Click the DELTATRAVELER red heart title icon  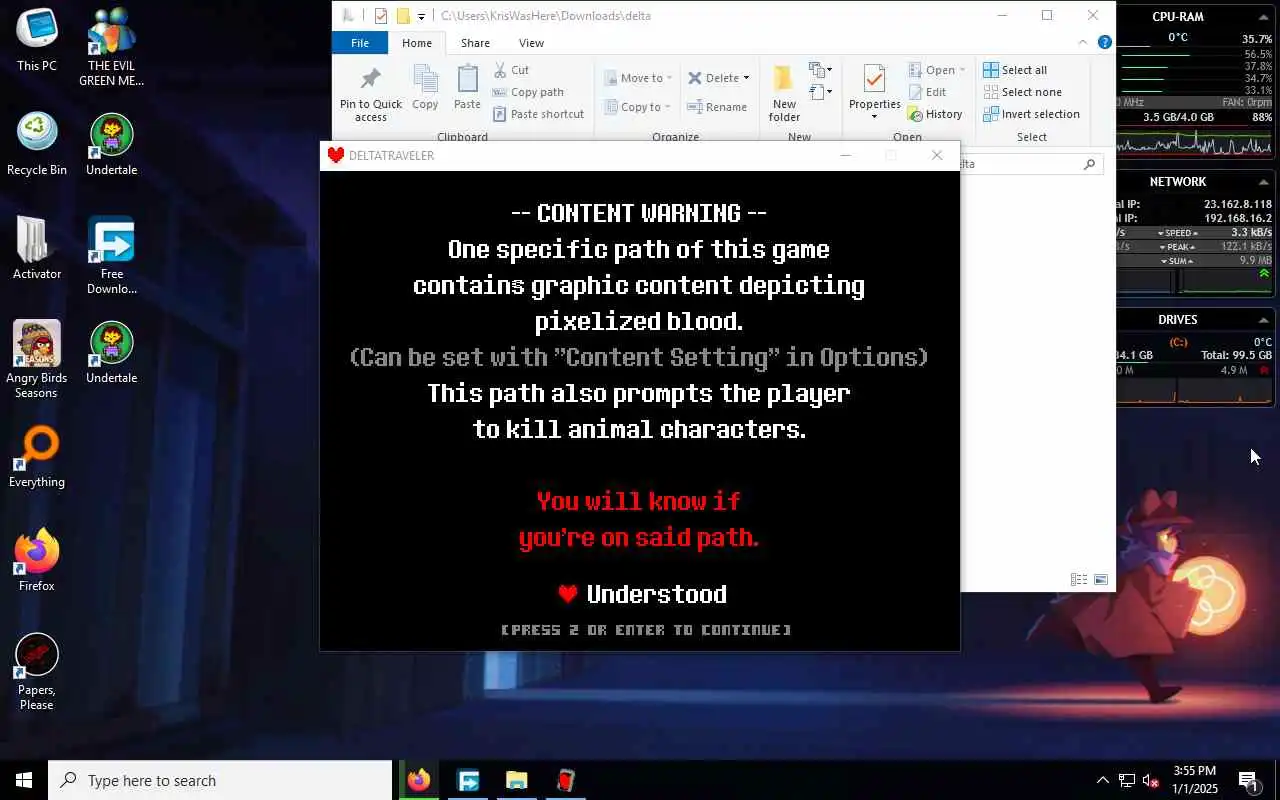coord(336,155)
